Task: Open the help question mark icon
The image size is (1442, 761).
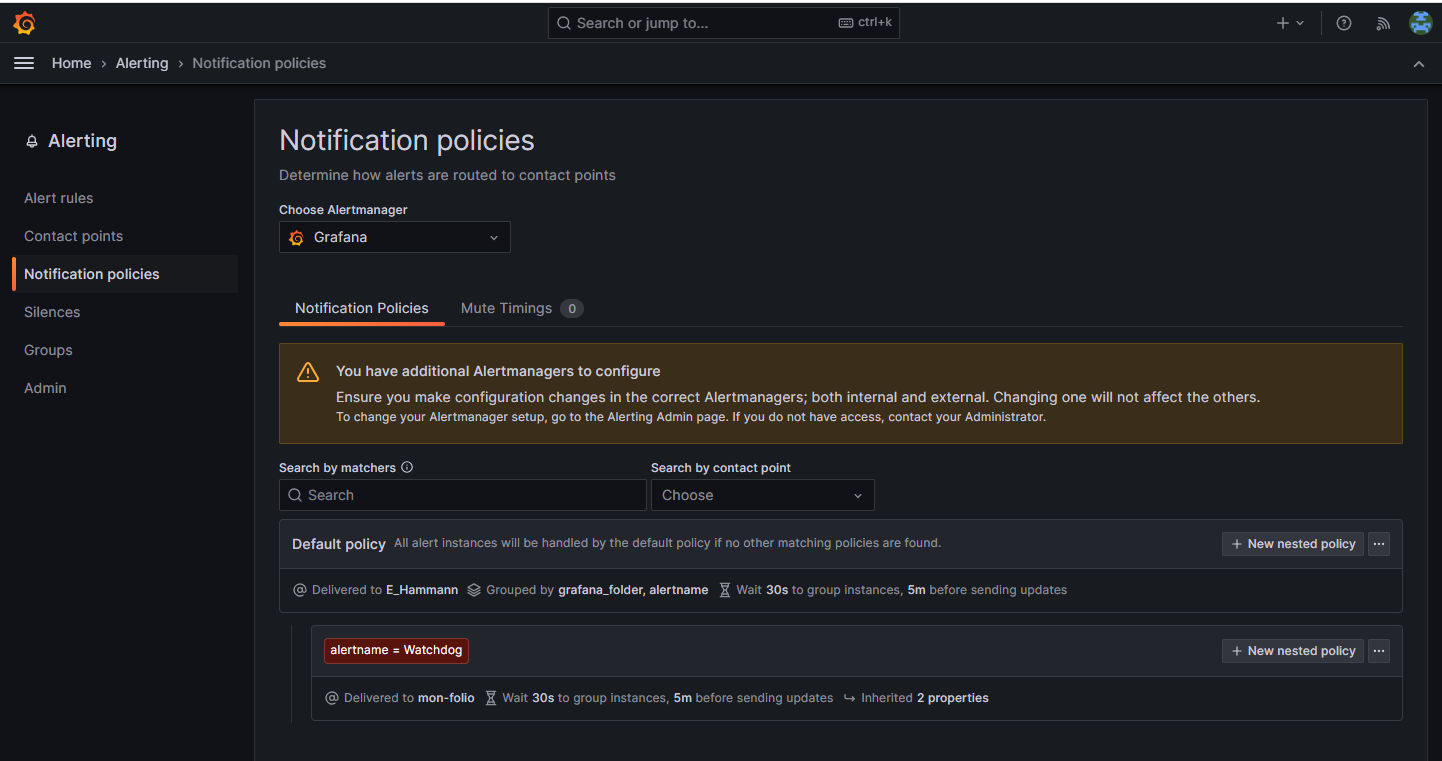Action: [1343, 22]
